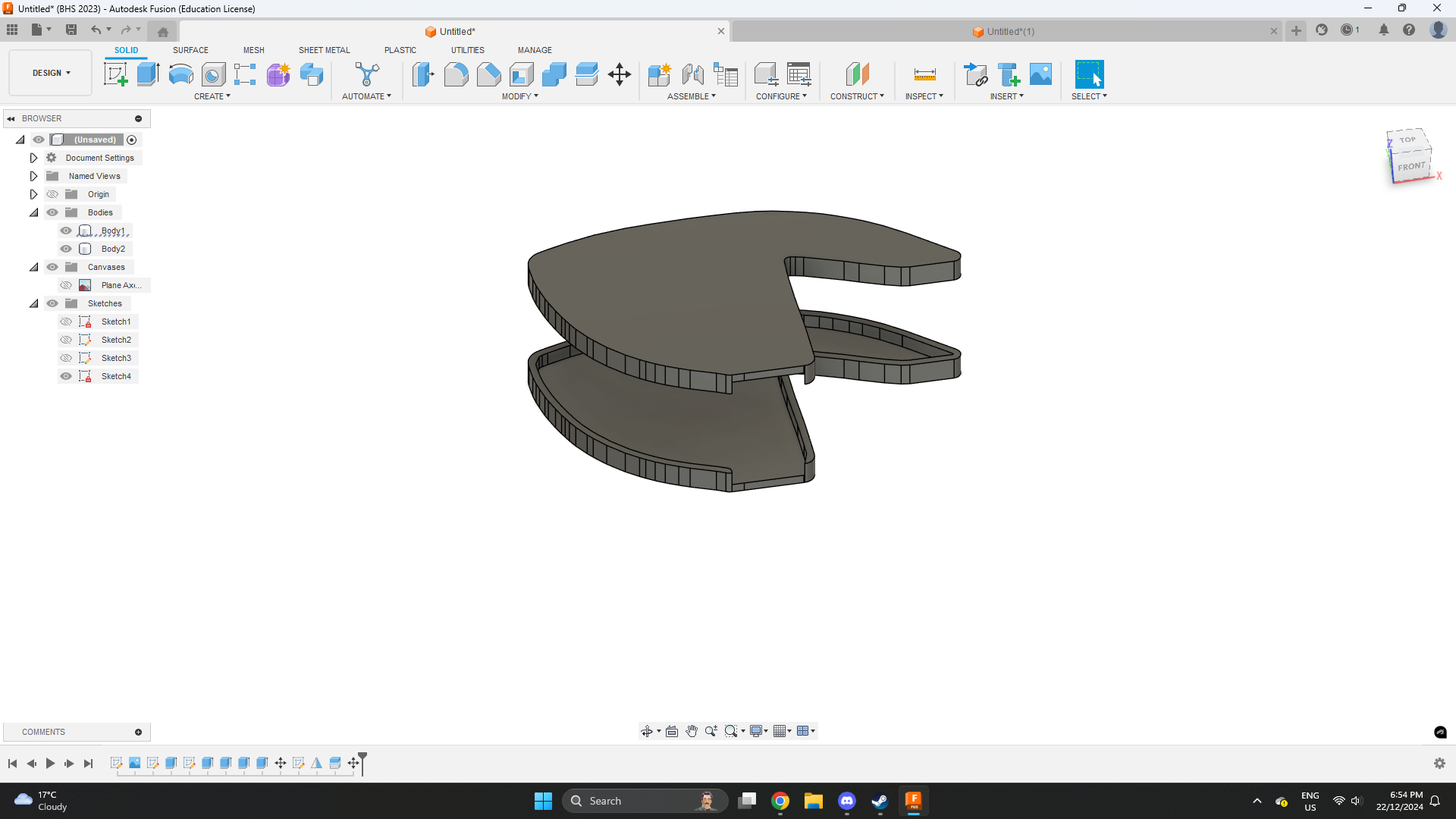Show Sketch1 using its eye icon
1456x819 pixels.
pyautogui.click(x=66, y=322)
